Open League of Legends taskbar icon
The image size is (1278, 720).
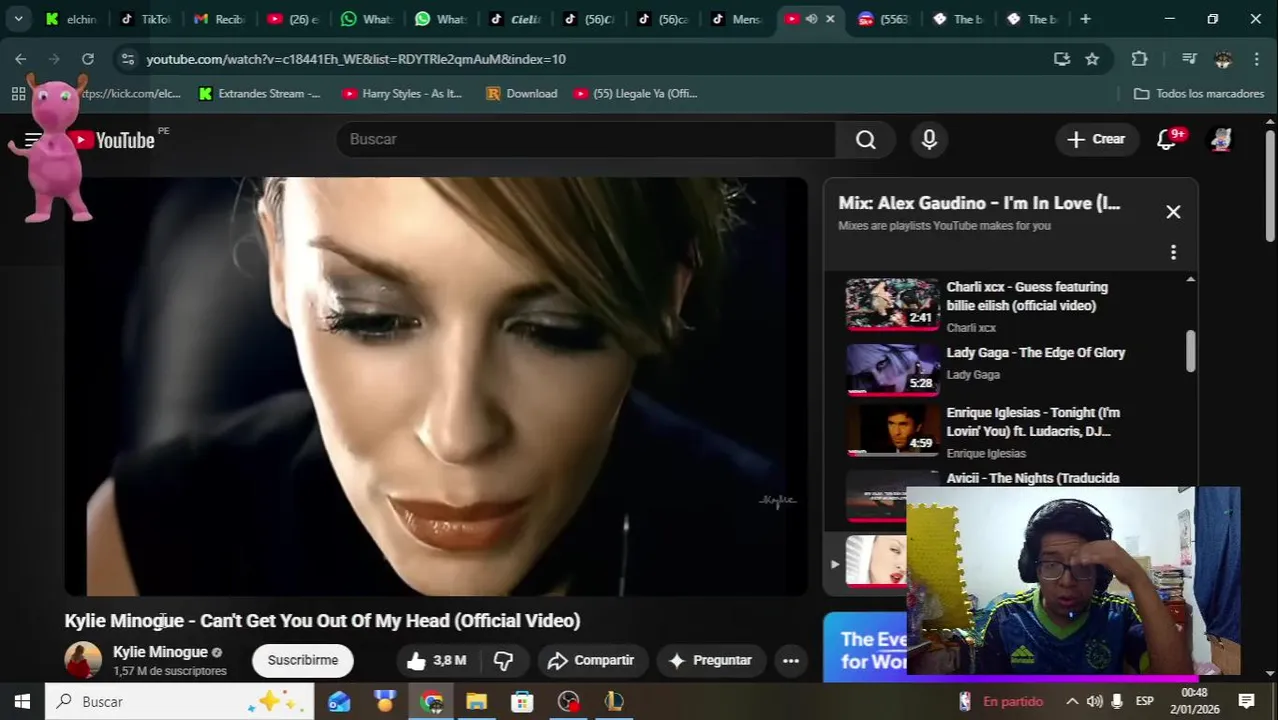pyautogui.click(x=613, y=701)
